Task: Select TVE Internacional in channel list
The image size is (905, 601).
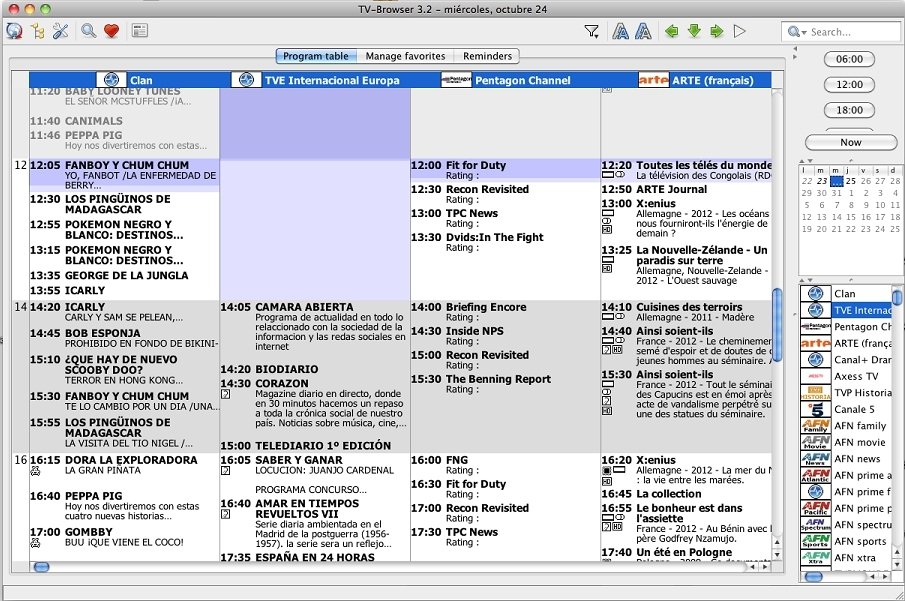Action: (846, 310)
